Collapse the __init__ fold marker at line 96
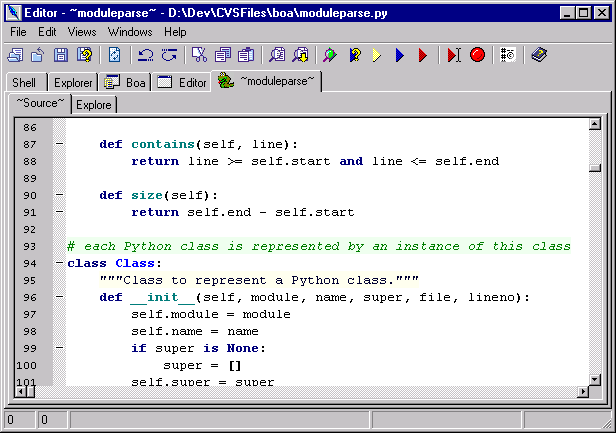 [59, 297]
